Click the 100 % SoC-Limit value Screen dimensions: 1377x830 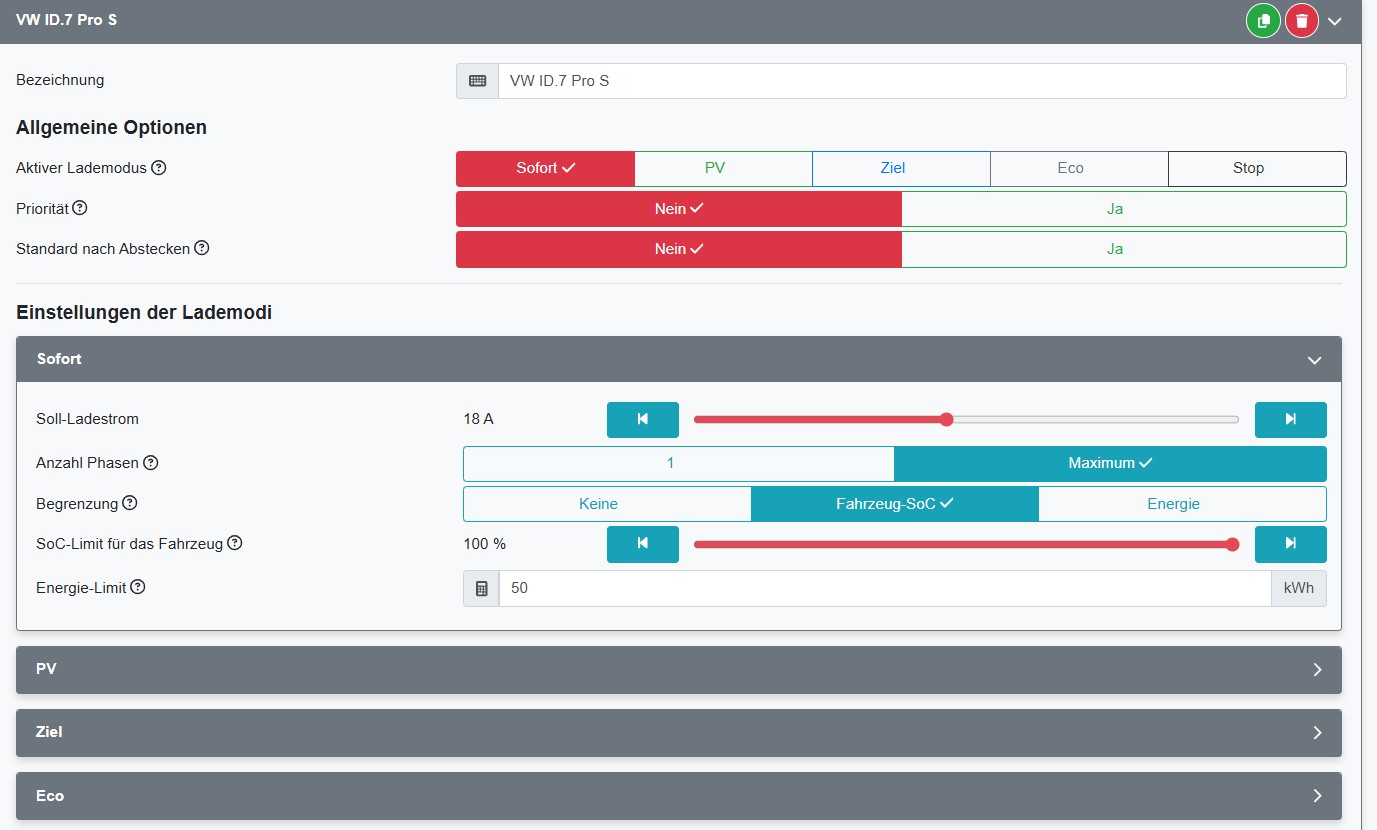click(x=485, y=544)
